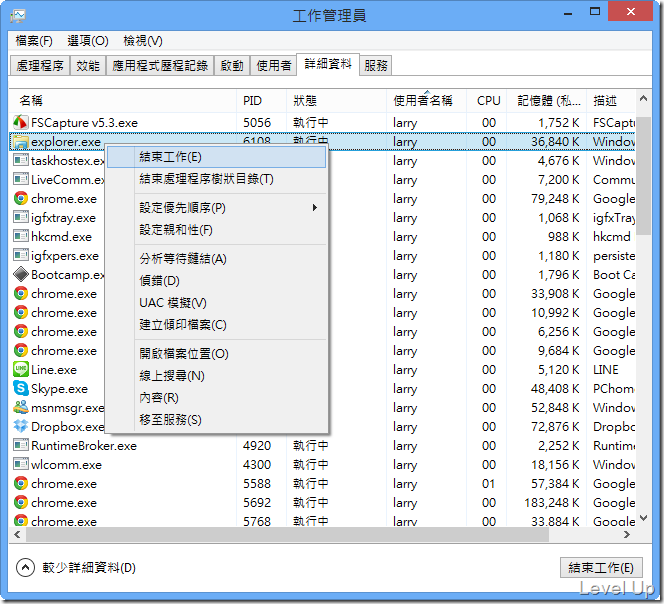Sort by CPU column header
The width and height of the screenshot is (664, 604).
(x=487, y=101)
